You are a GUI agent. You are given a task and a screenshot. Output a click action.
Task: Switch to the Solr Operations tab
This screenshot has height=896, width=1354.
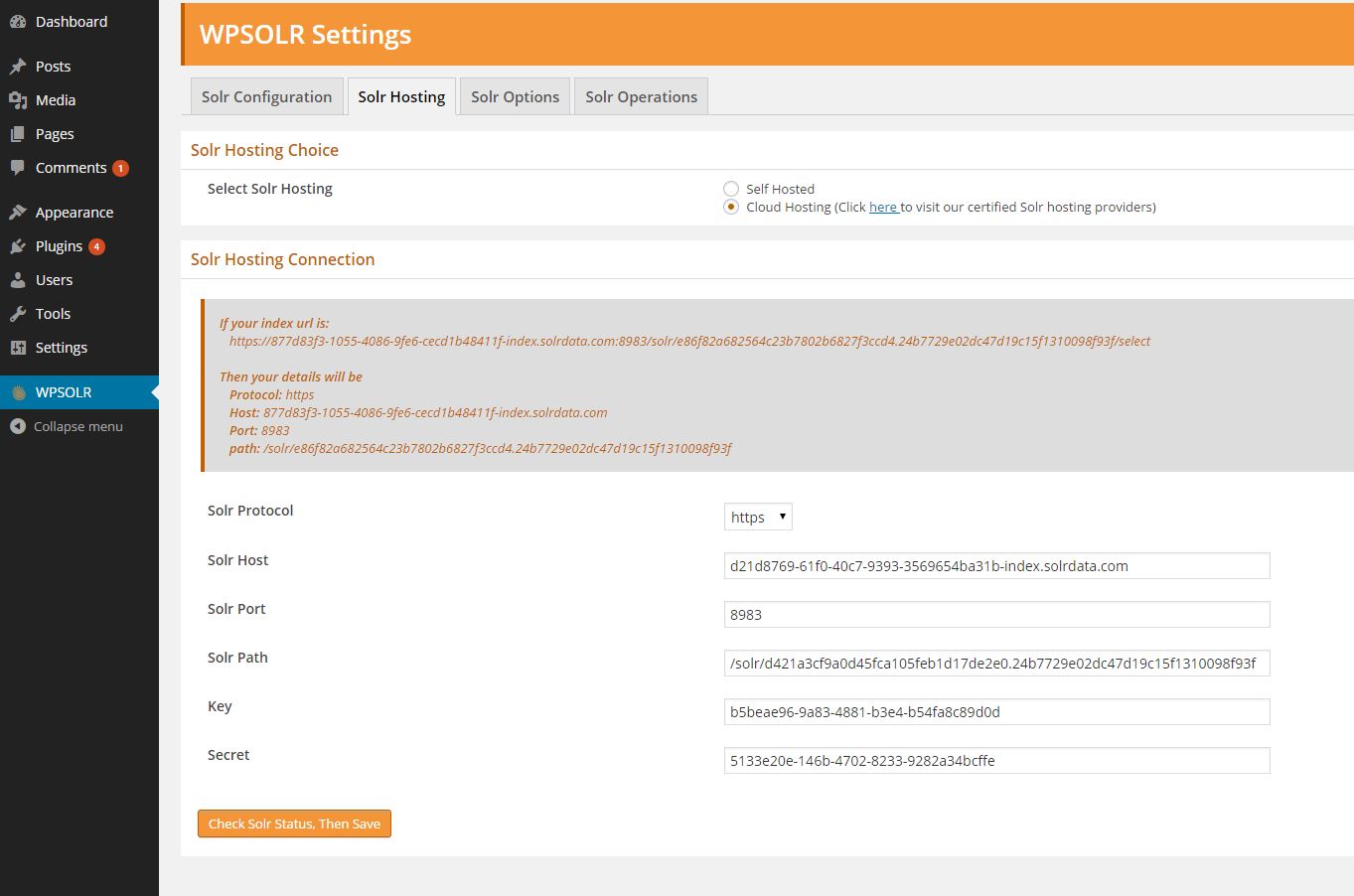[641, 96]
